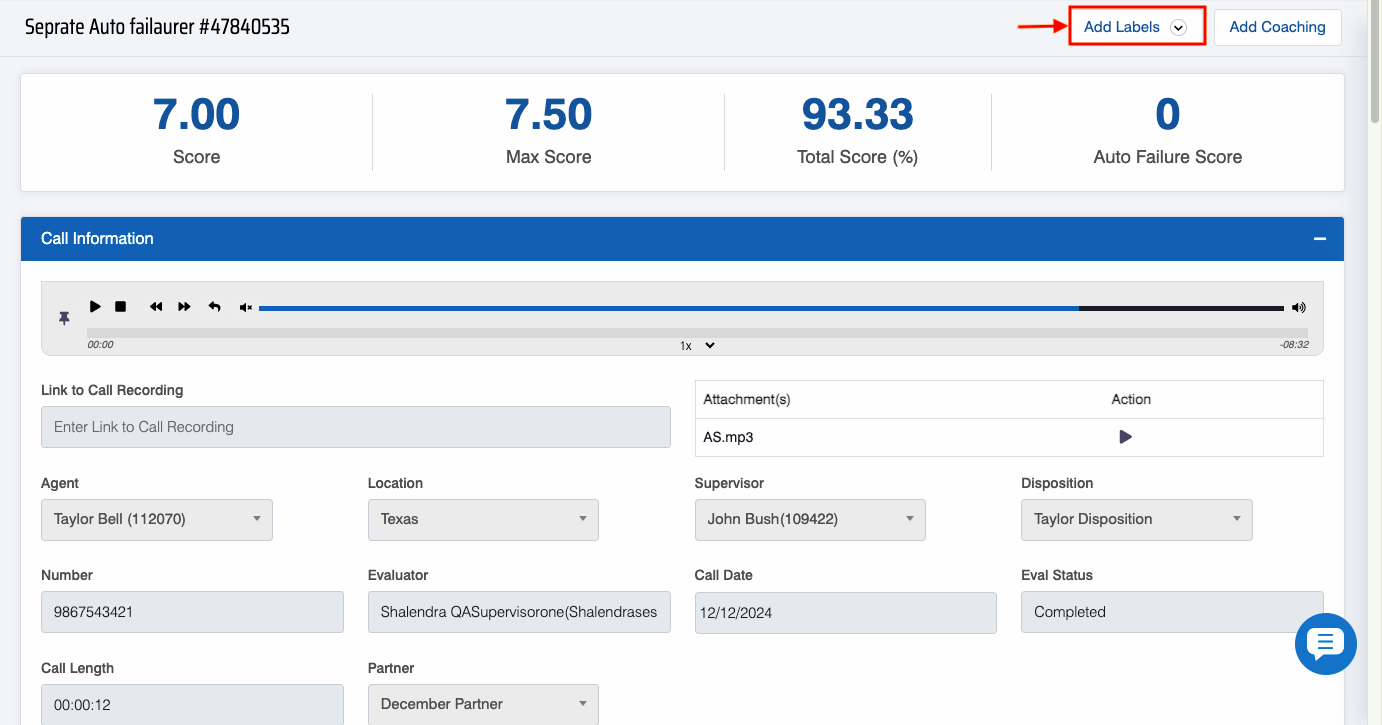
Task: Open the playback speed 1x dropdown
Action: tap(698, 345)
